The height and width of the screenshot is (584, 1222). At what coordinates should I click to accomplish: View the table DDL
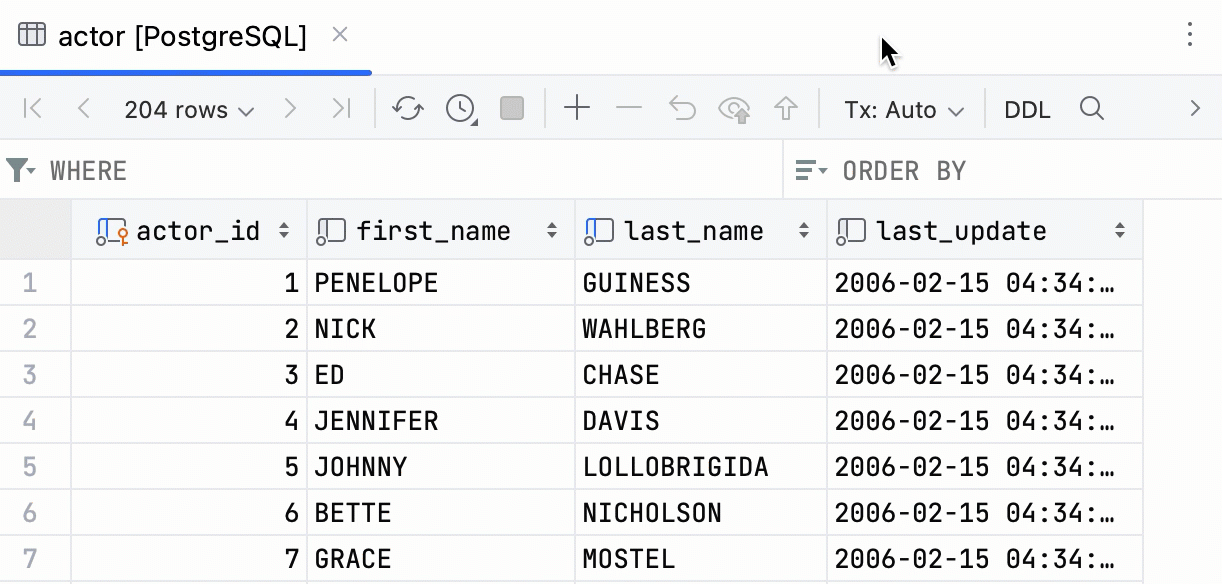(1027, 109)
